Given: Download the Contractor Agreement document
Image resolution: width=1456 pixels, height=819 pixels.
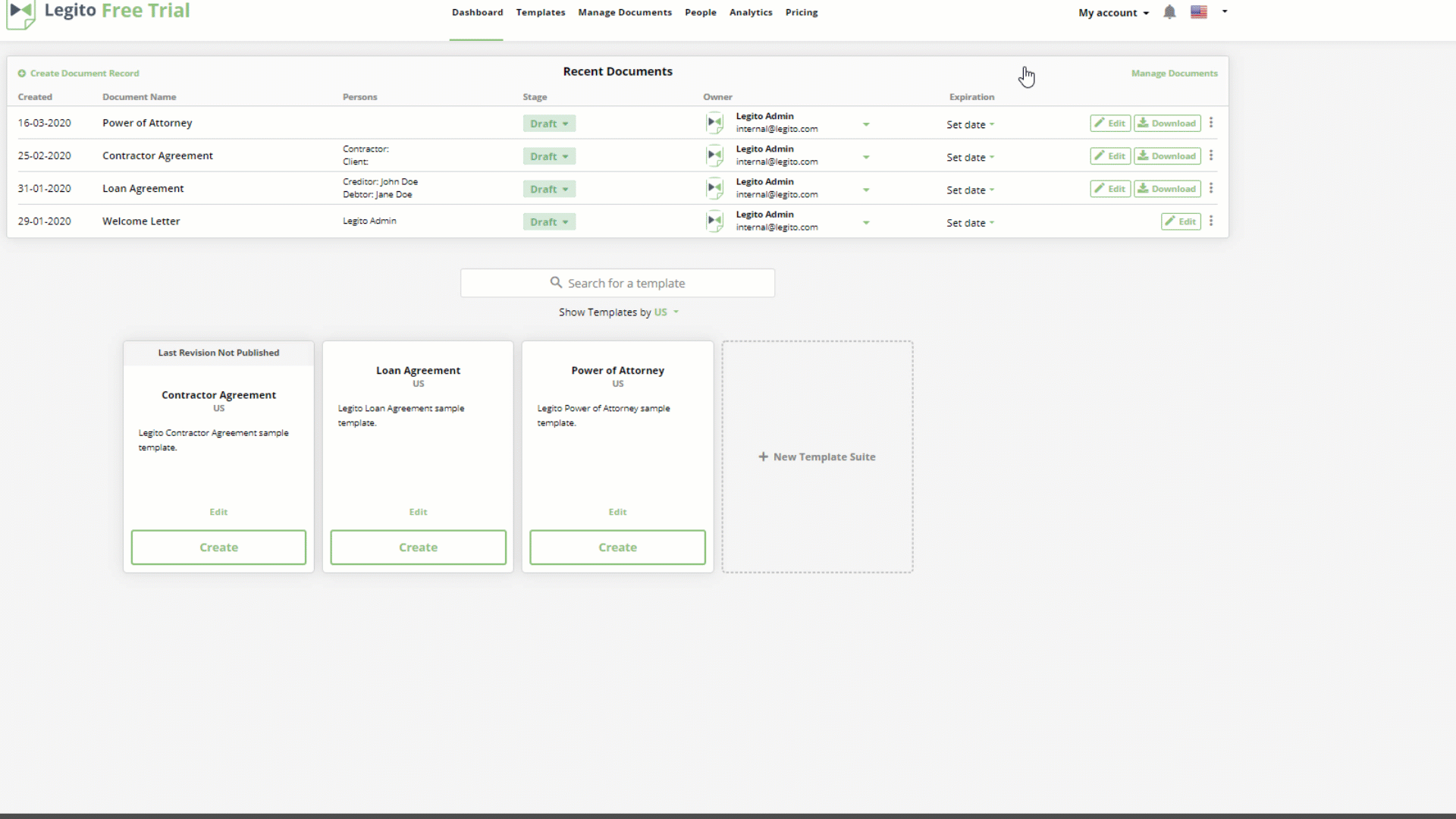Looking at the screenshot, I should (1167, 156).
